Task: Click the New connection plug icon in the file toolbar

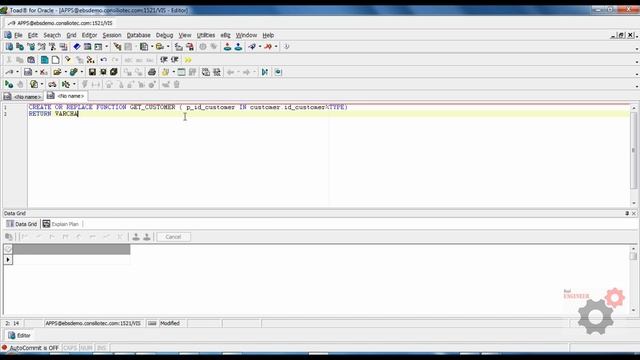Action: click(9, 72)
